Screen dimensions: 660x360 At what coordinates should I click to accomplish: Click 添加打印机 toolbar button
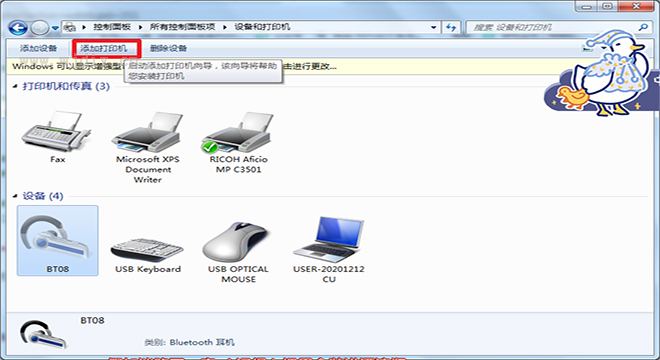[104, 48]
